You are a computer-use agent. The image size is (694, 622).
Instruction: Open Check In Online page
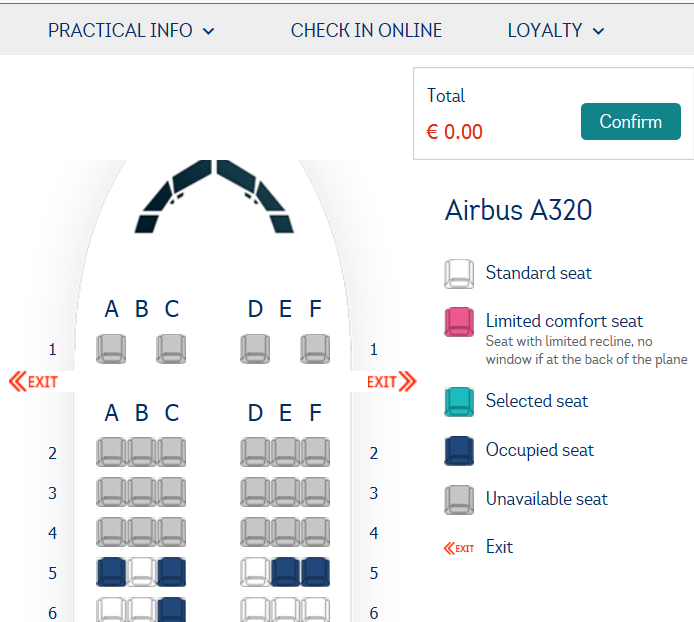(366, 31)
